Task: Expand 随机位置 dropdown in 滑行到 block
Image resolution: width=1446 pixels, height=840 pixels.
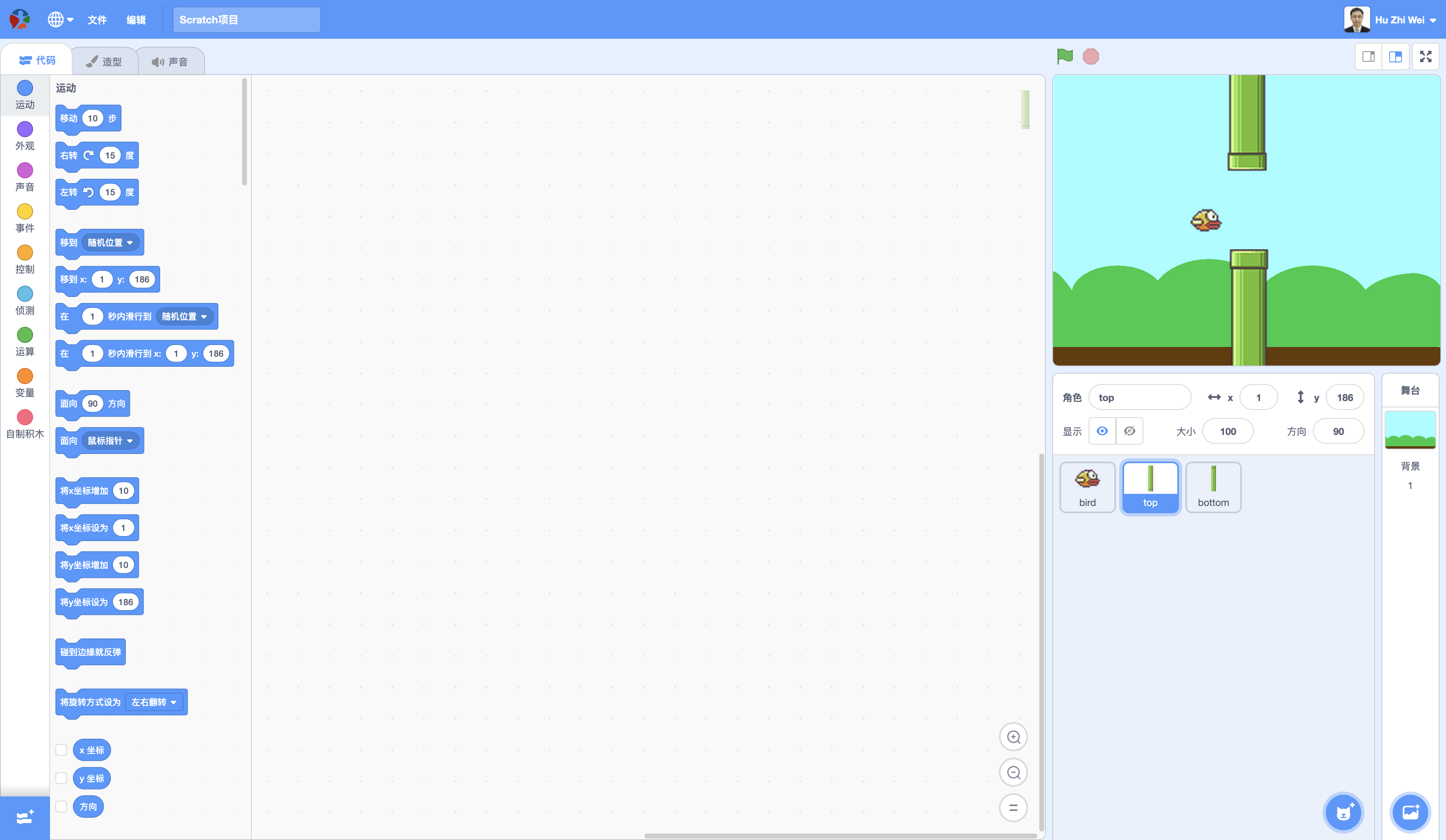Action: [185, 316]
